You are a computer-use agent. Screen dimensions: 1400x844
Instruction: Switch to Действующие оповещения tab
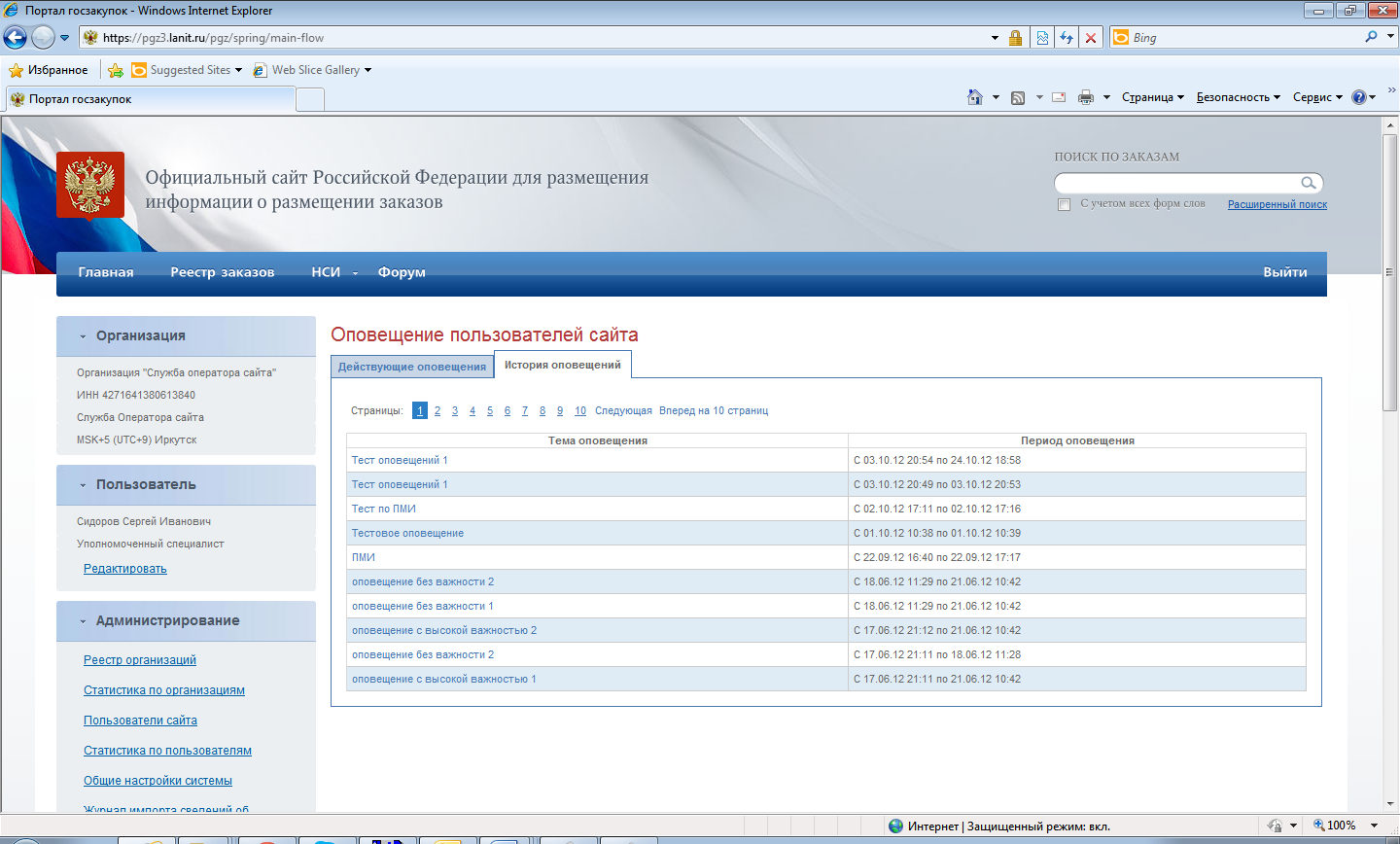(412, 367)
